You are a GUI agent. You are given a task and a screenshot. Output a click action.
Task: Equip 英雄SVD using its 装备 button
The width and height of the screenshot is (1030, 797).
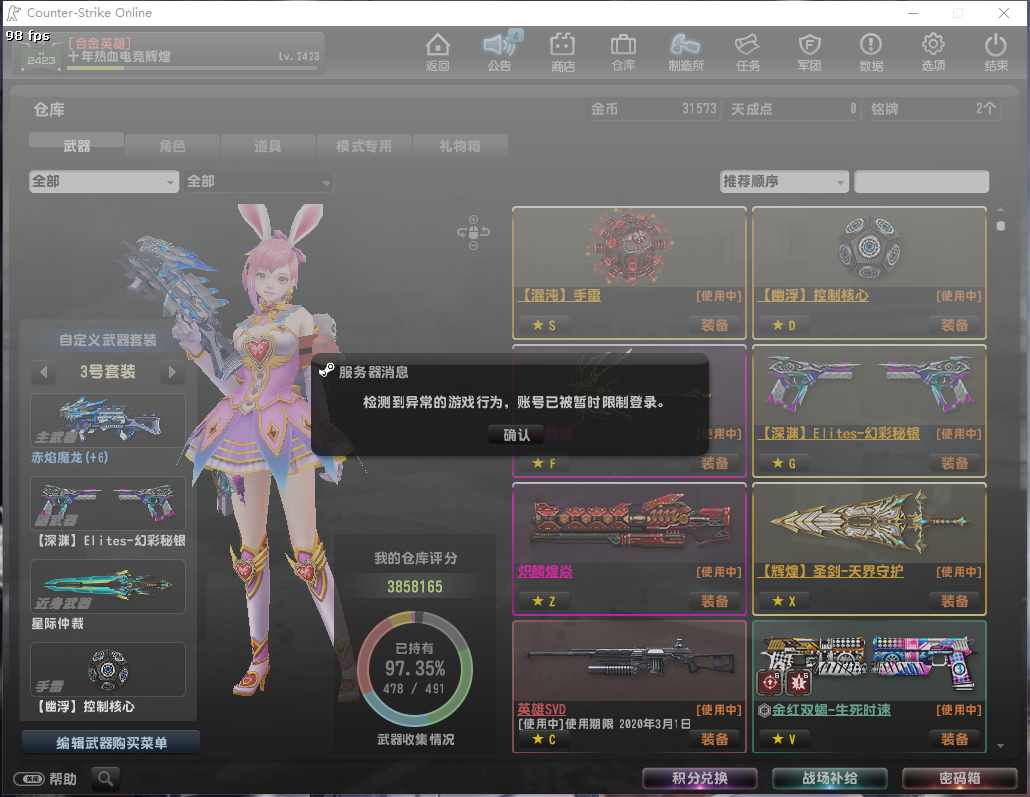(715, 739)
